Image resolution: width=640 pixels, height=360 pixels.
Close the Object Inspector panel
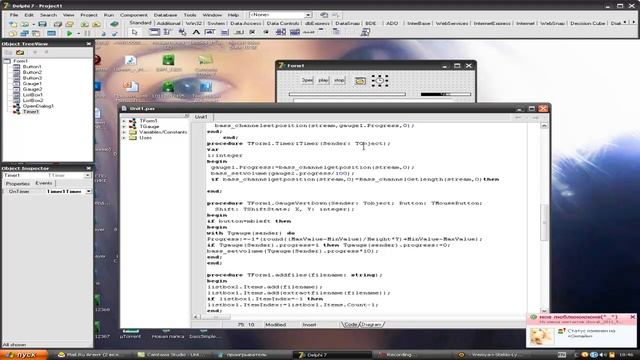[89, 168]
